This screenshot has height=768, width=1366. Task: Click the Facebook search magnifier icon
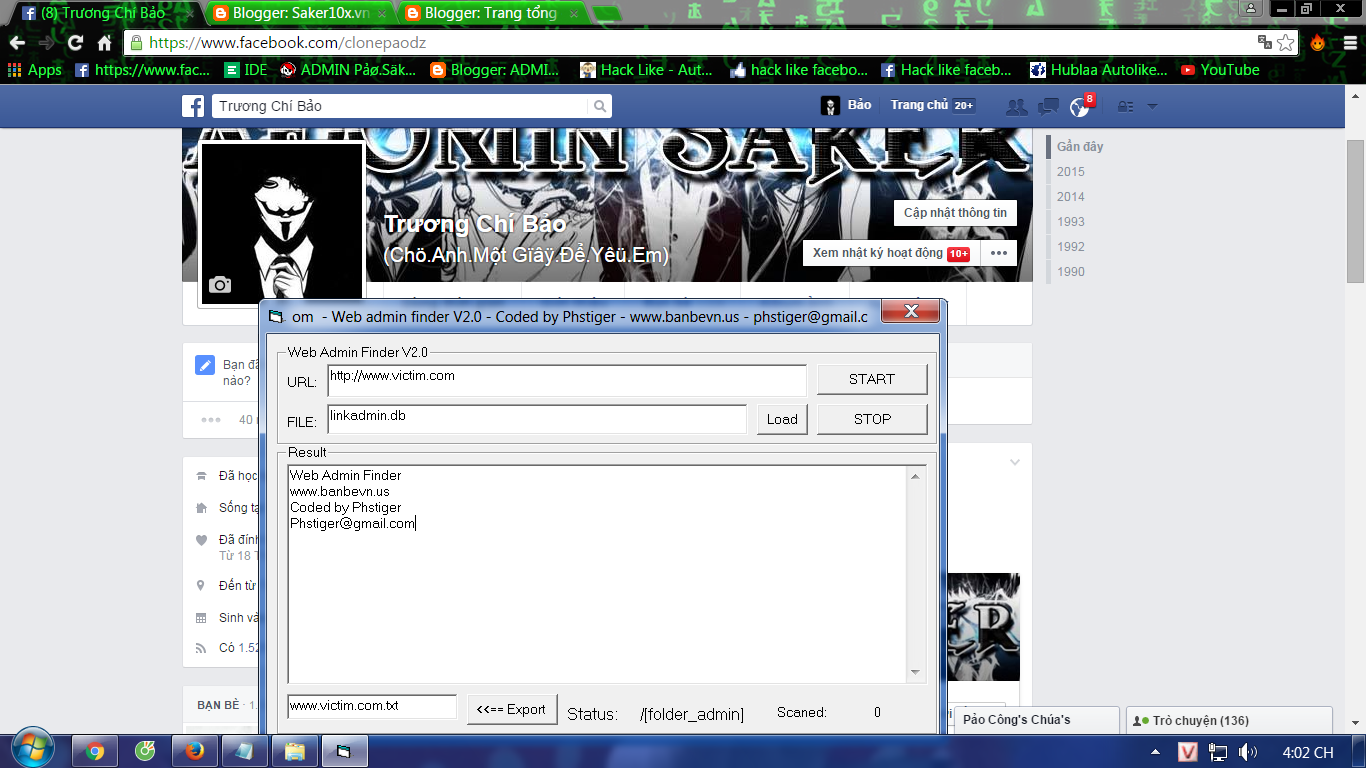click(x=599, y=106)
